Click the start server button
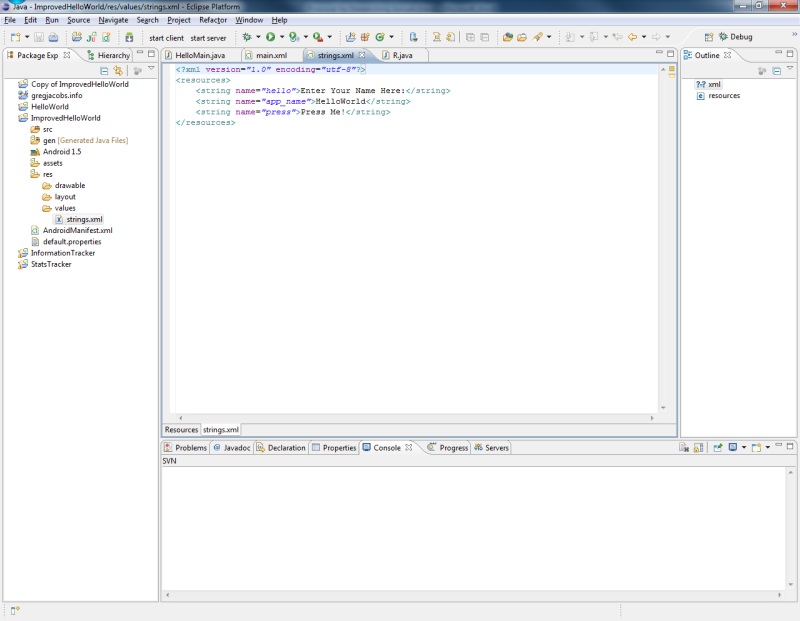Viewport: 800px width, 621px height. pyautogui.click(x=208, y=37)
